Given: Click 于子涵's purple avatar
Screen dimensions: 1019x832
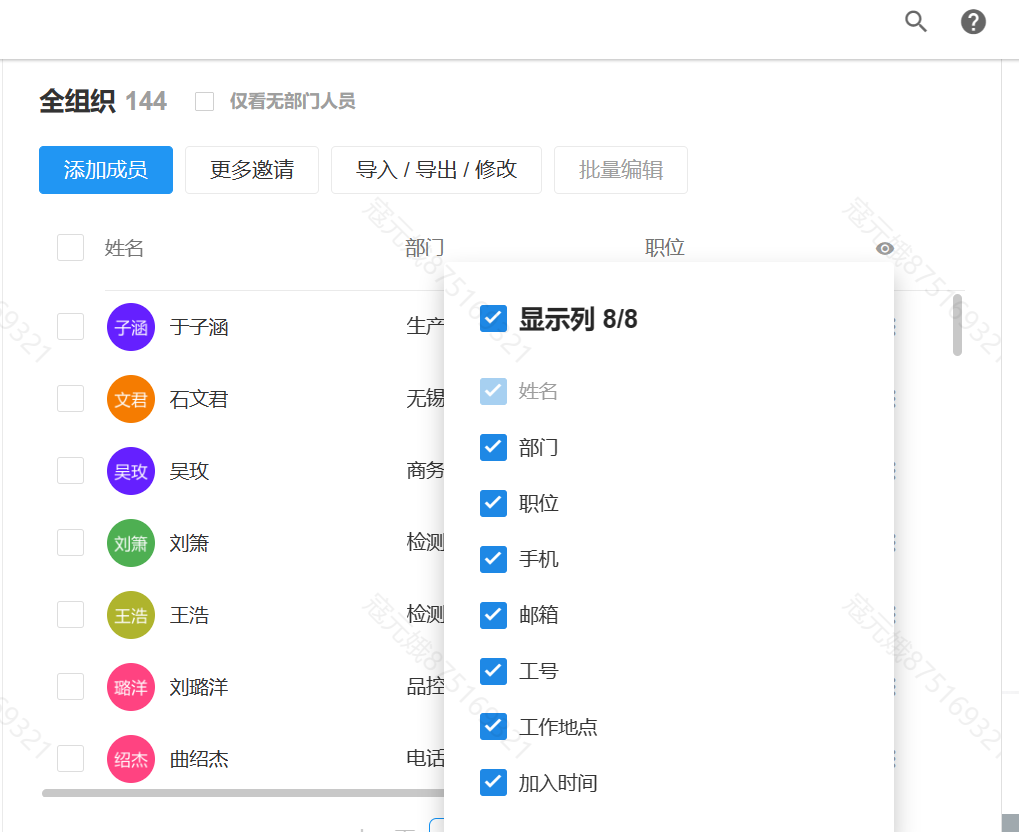Looking at the screenshot, I should pos(131,327).
